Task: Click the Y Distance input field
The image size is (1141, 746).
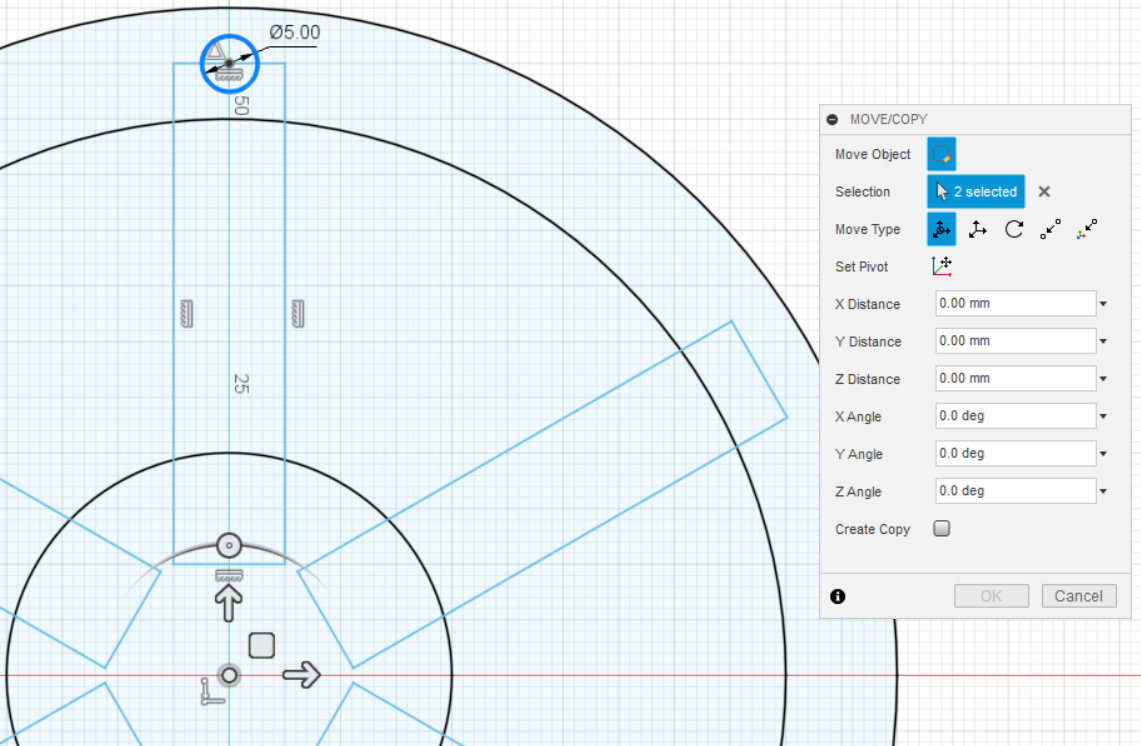Action: (1015, 341)
